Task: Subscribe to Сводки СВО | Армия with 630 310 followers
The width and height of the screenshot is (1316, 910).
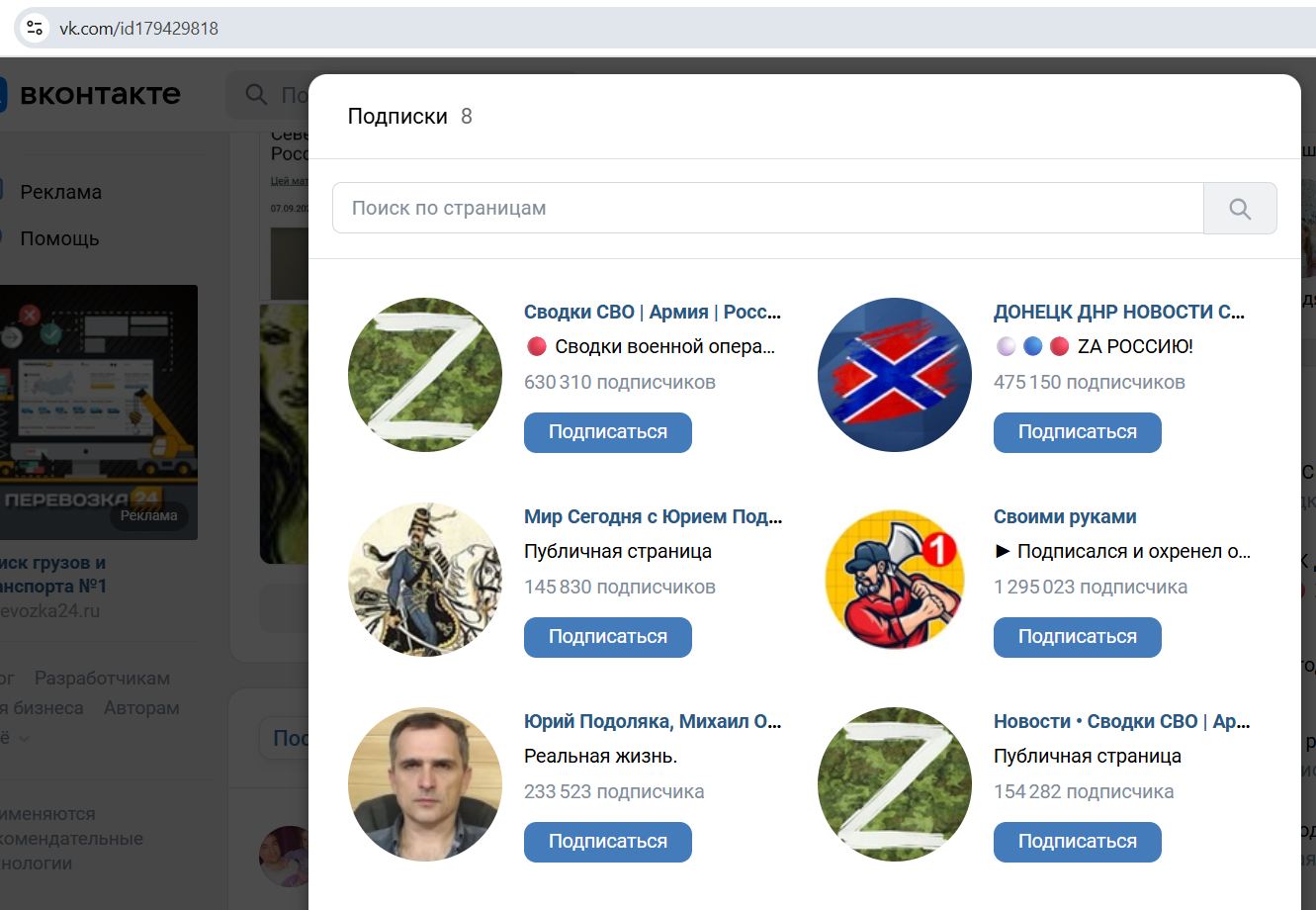Action: coord(608,432)
